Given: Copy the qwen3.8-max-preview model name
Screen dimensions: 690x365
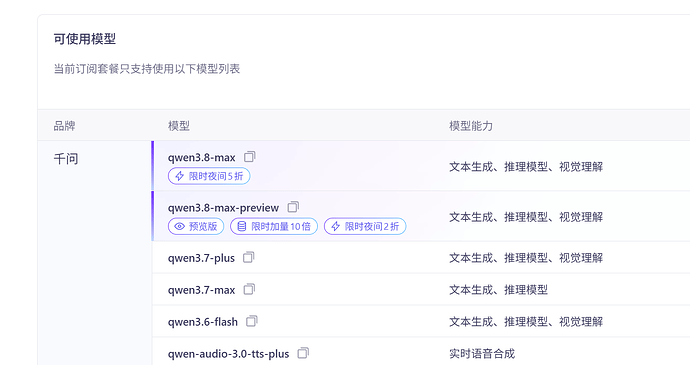Looking at the screenshot, I should pos(293,207).
